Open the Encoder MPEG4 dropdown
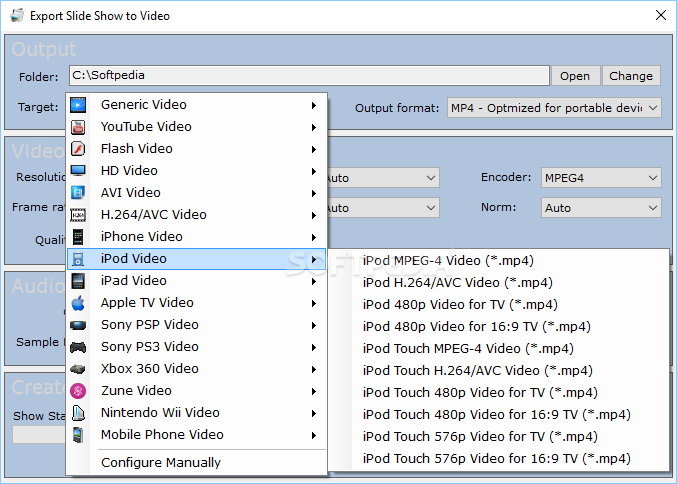 pyautogui.click(x=601, y=178)
